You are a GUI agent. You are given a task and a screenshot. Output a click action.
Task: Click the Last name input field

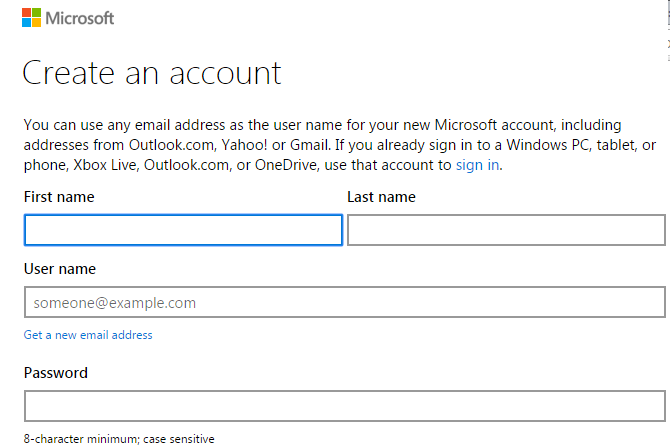506,230
